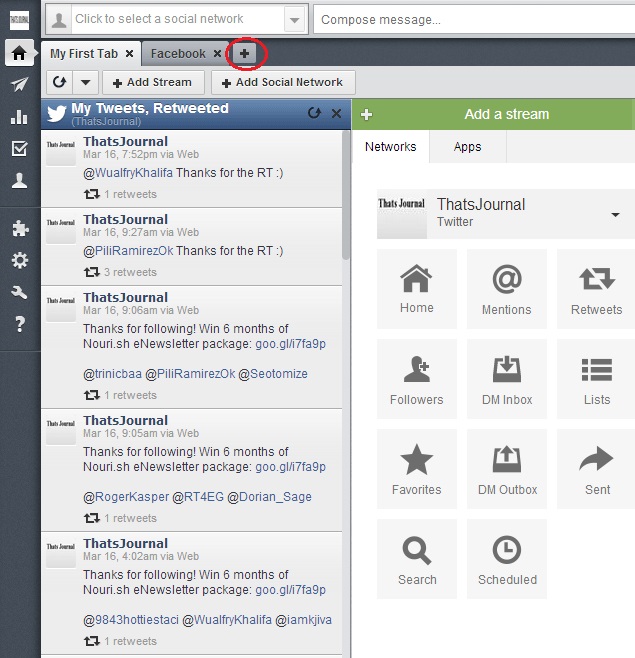Open the Home streams sidebar icon

tap(19, 53)
